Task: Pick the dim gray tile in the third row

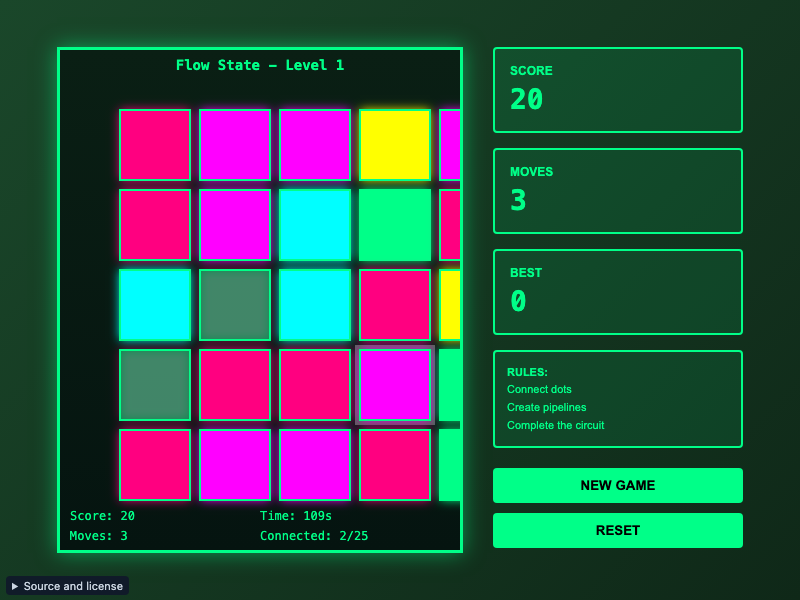Action: [235, 305]
